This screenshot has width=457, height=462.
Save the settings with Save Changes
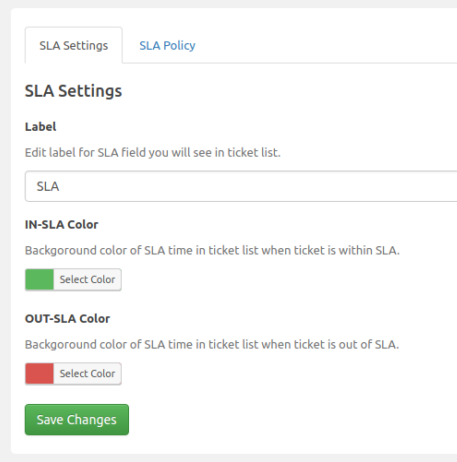click(77, 420)
